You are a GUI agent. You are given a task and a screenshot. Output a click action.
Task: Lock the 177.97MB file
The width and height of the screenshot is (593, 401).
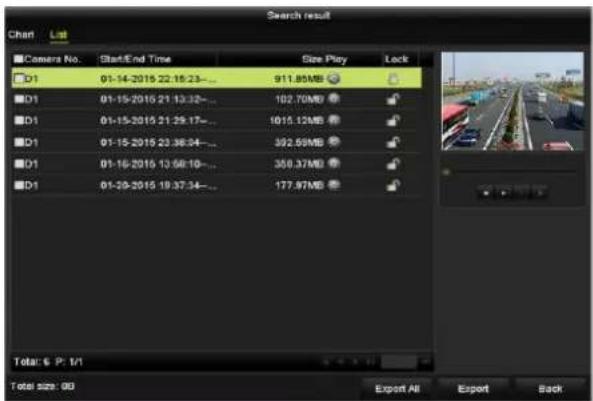pyautogui.click(x=393, y=185)
